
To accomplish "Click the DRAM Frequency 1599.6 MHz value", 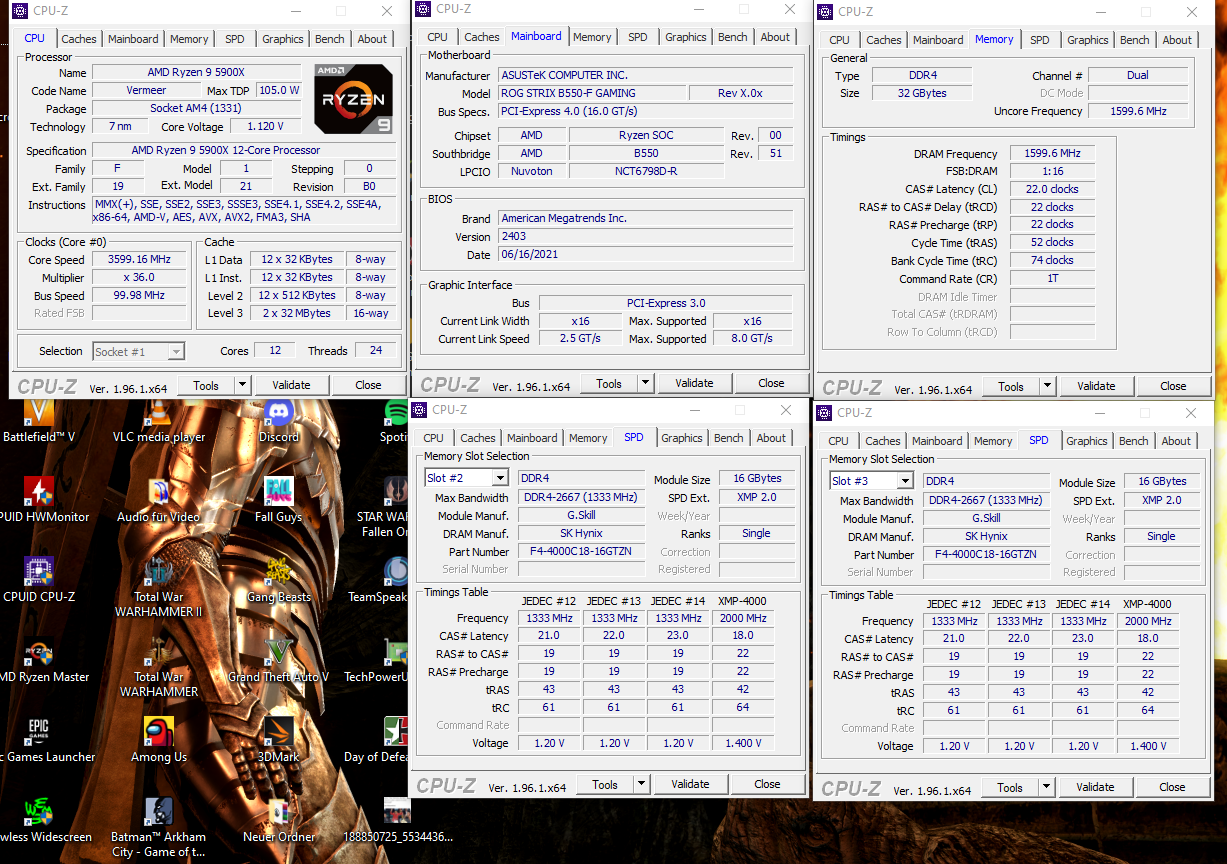I will coord(1051,154).
